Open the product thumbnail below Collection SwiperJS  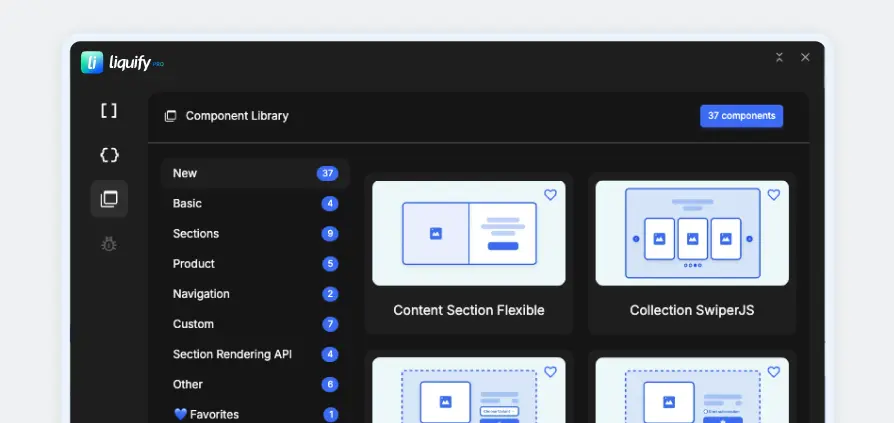pos(692,391)
